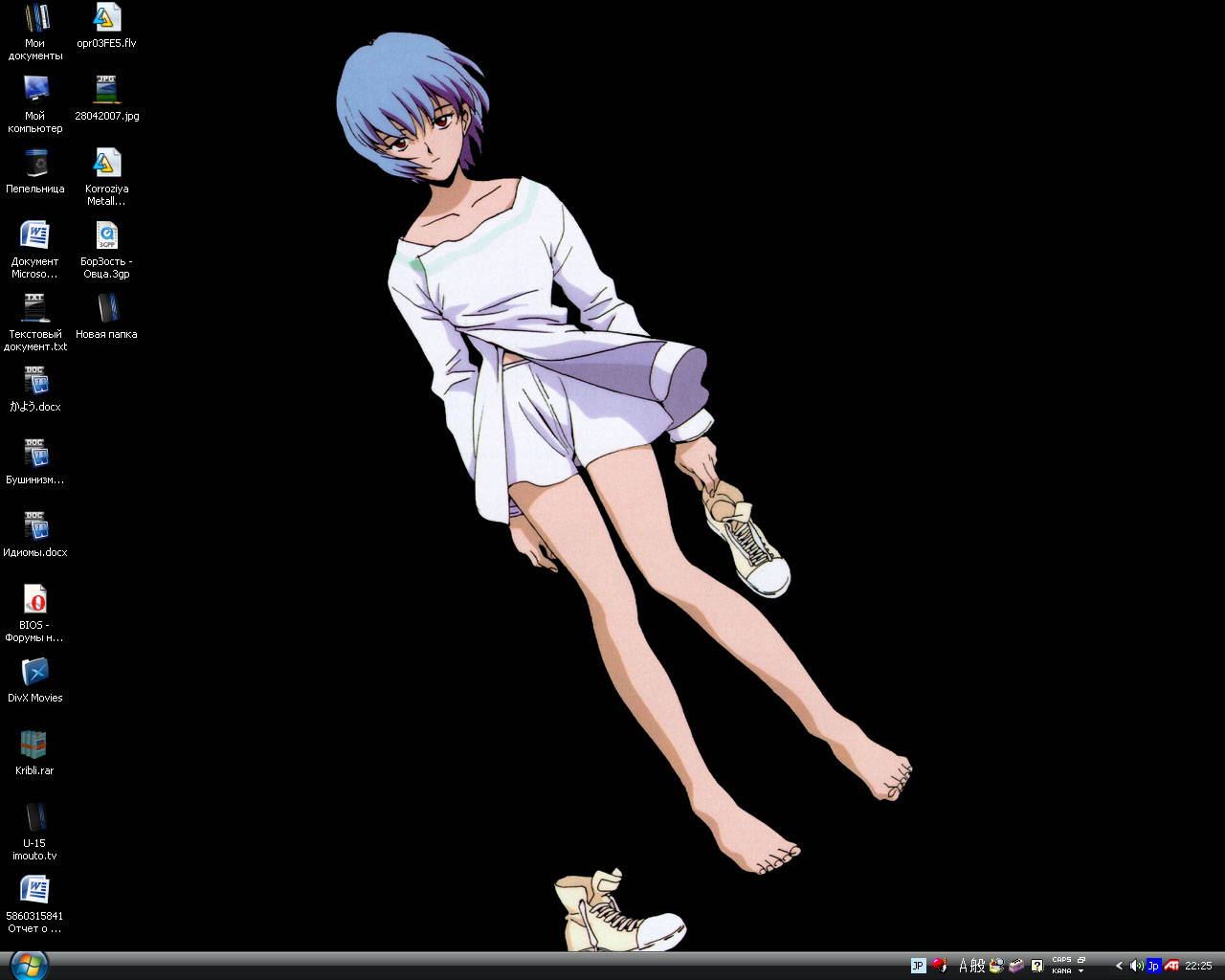Screen dimensions: 1225x980
Task: Select the Korroziya Metall file icon
Action: (x=106, y=176)
